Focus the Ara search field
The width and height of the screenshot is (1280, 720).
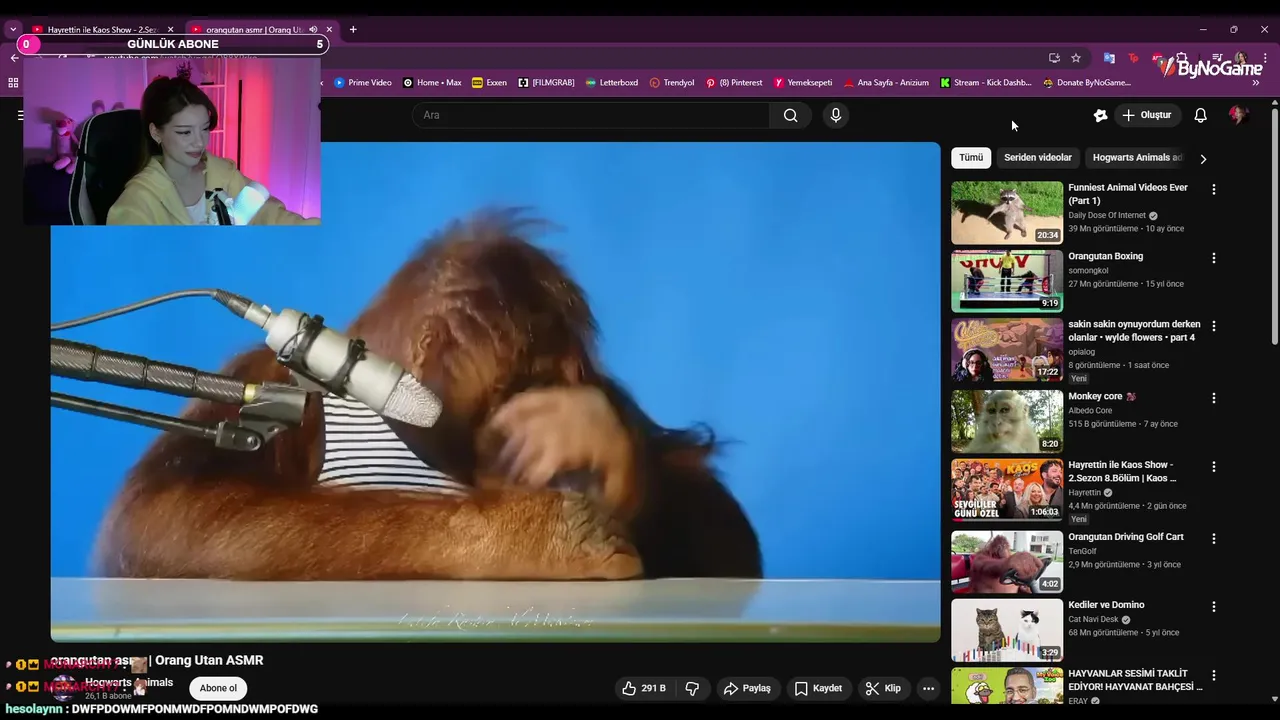[x=591, y=115]
